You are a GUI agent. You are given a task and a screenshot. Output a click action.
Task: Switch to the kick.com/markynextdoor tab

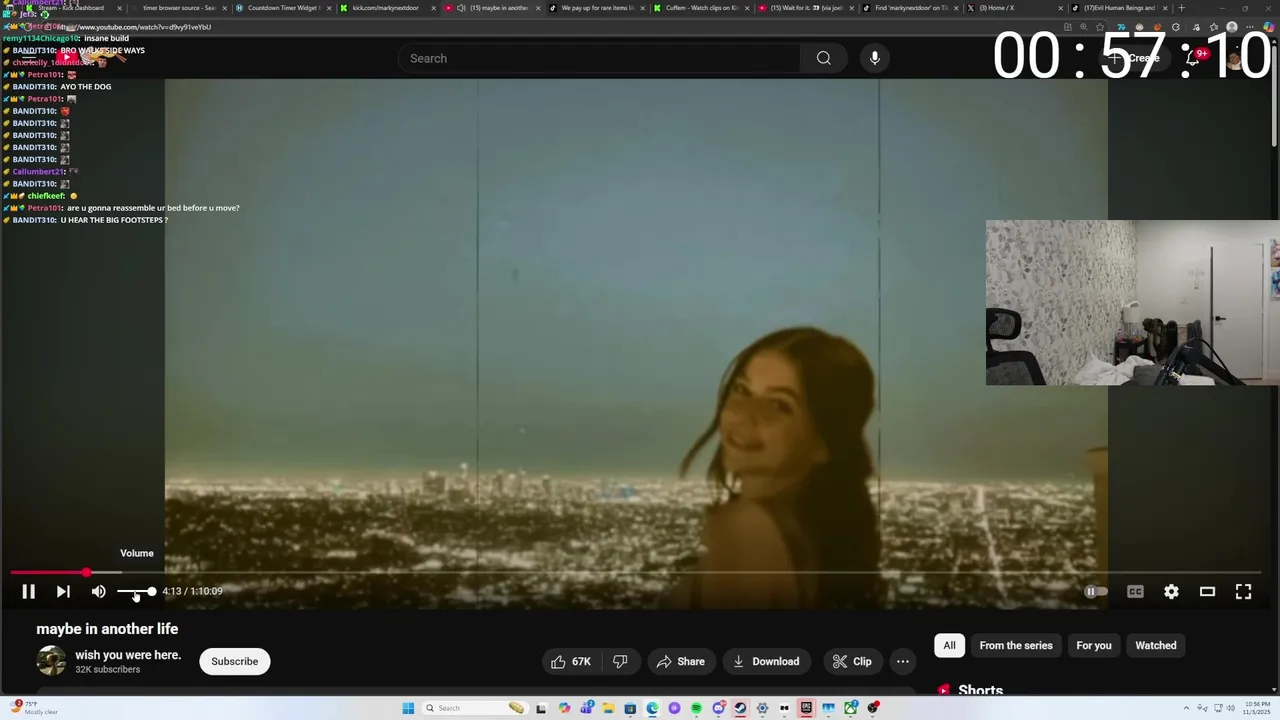tap(385, 8)
